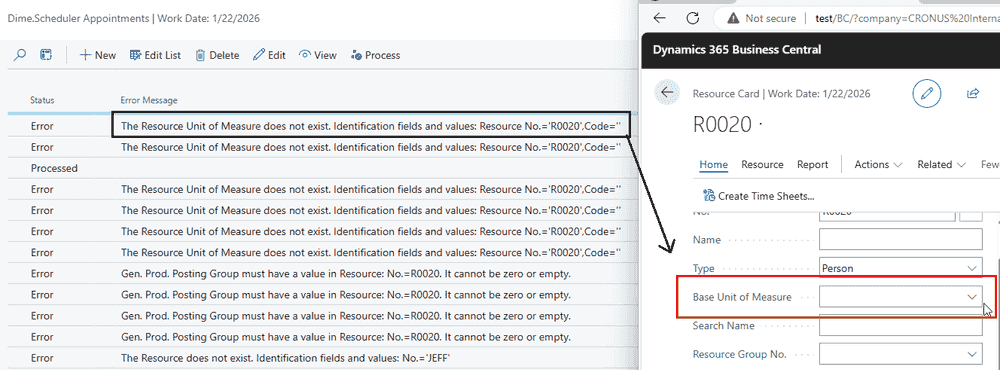Screen dimensions: 1000x370
Task: Reload the browser page
Action: (693, 18)
